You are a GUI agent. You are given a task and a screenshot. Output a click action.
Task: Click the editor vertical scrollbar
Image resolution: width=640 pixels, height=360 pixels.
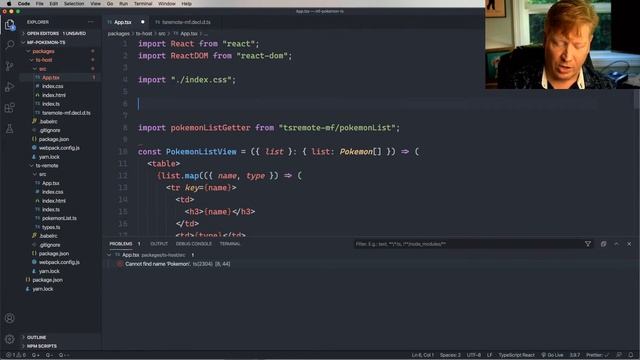(637, 100)
